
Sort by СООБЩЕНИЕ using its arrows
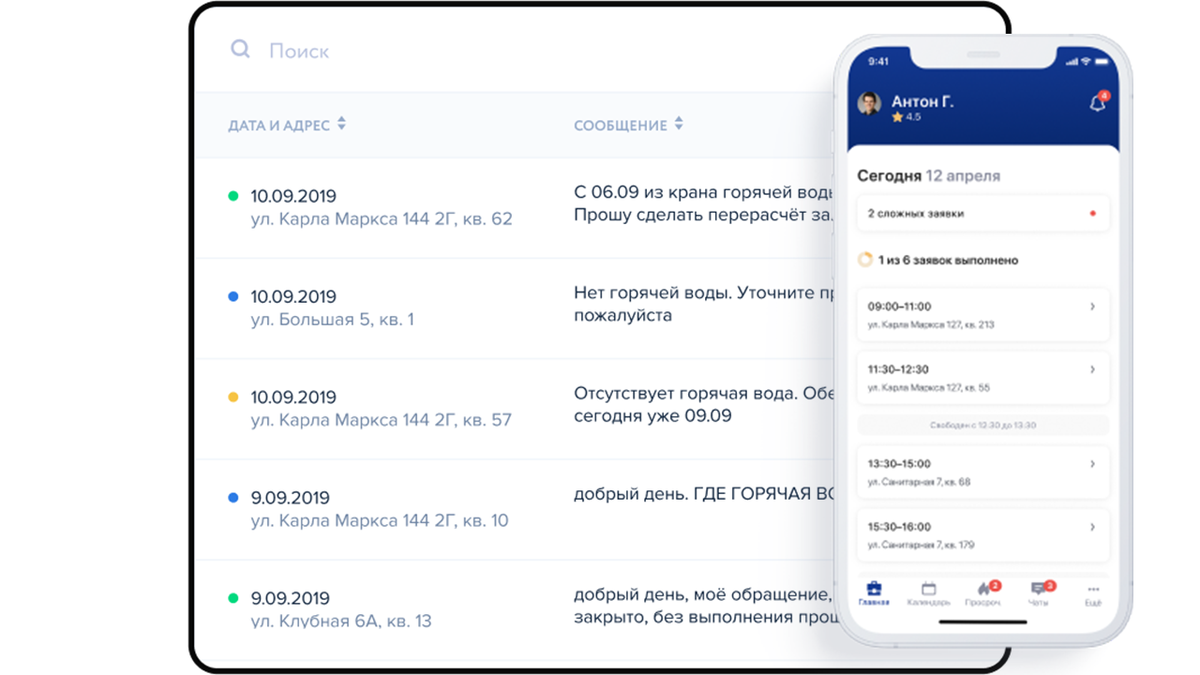pyautogui.click(x=680, y=124)
